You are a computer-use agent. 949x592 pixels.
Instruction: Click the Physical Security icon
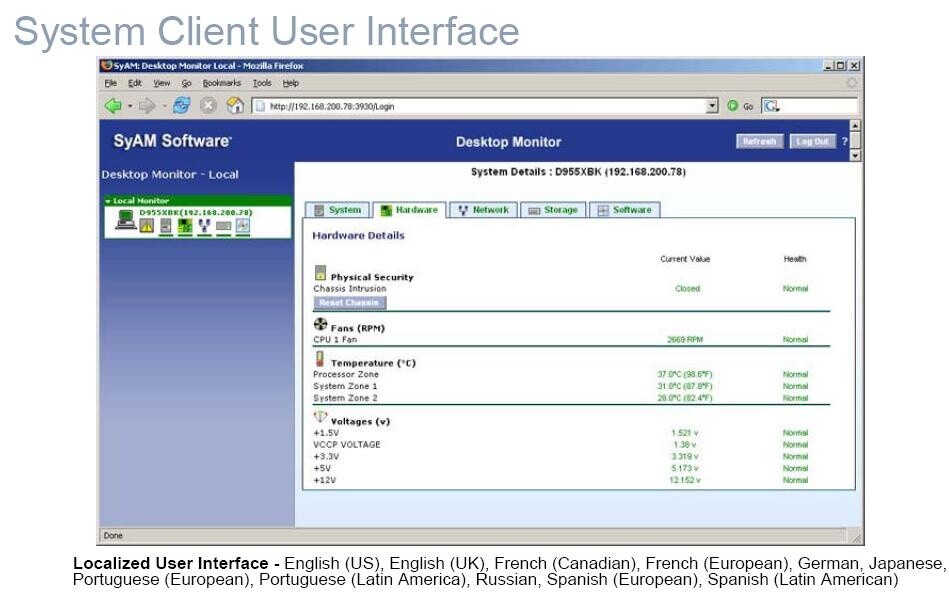(x=321, y=273)
